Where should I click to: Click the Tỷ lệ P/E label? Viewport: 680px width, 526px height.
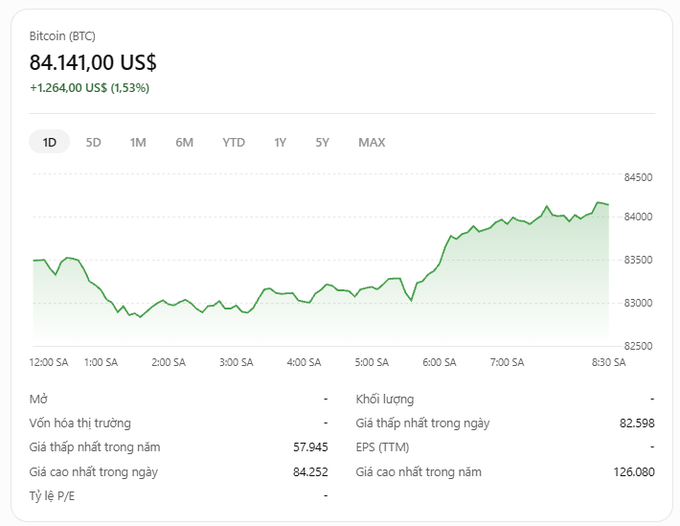click(52, 496)
